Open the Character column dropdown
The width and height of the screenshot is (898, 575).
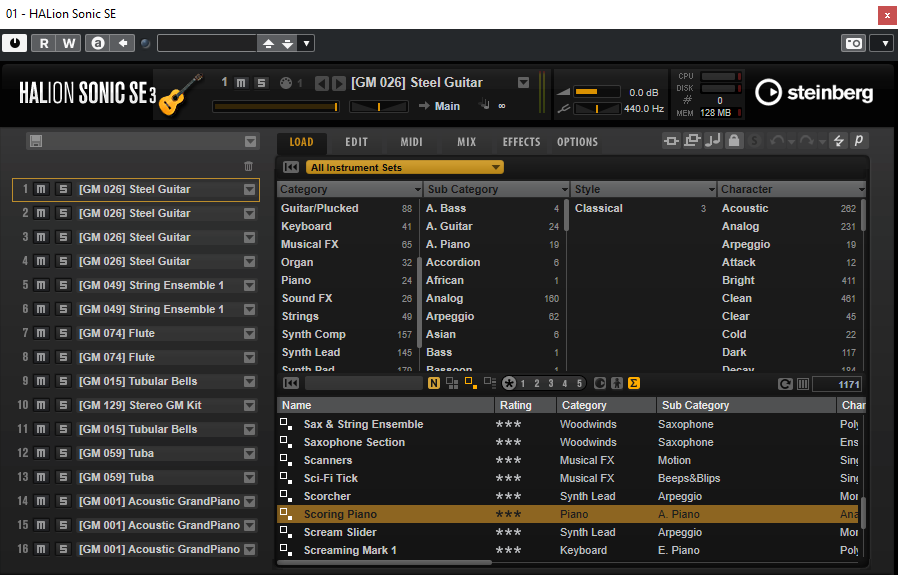pyautogui.click(x=861, y=190)
